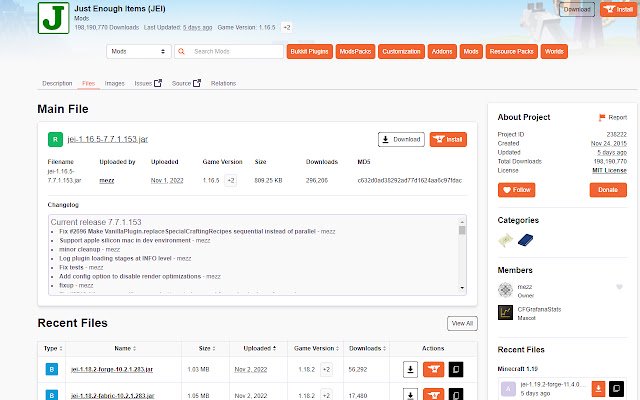Click the Donate button
Screen dimensions: 640x400
pyautogui.click(x=608, y=190)
